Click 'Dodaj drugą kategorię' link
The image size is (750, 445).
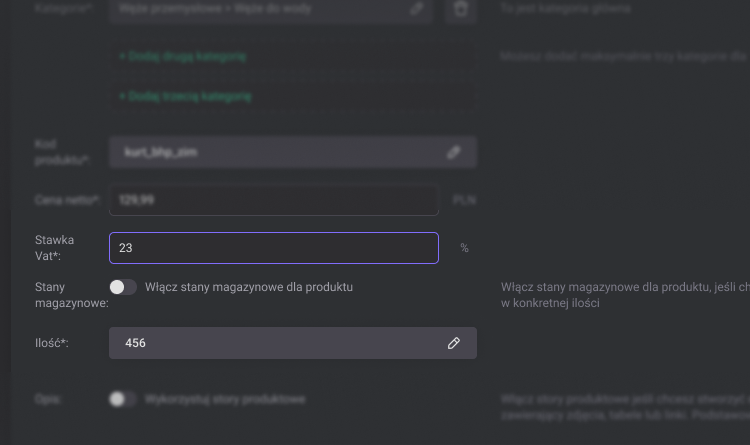pos(182,57)
